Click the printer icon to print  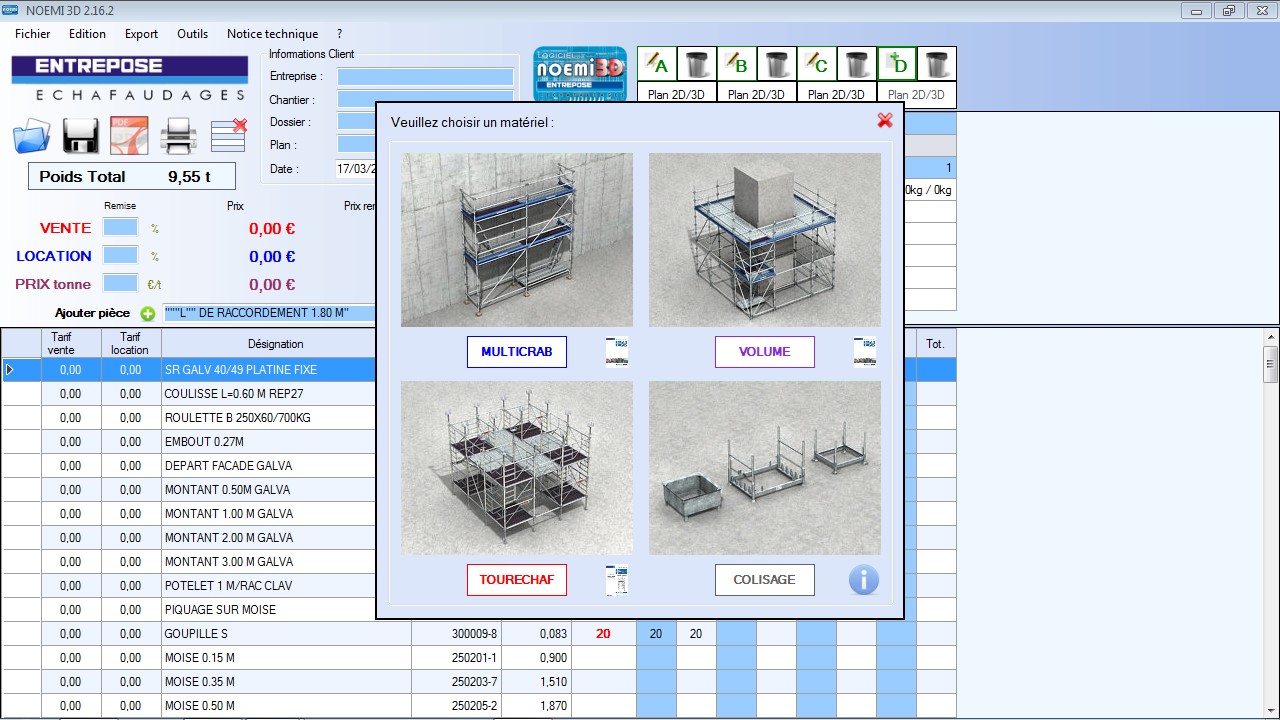[179, 136]
